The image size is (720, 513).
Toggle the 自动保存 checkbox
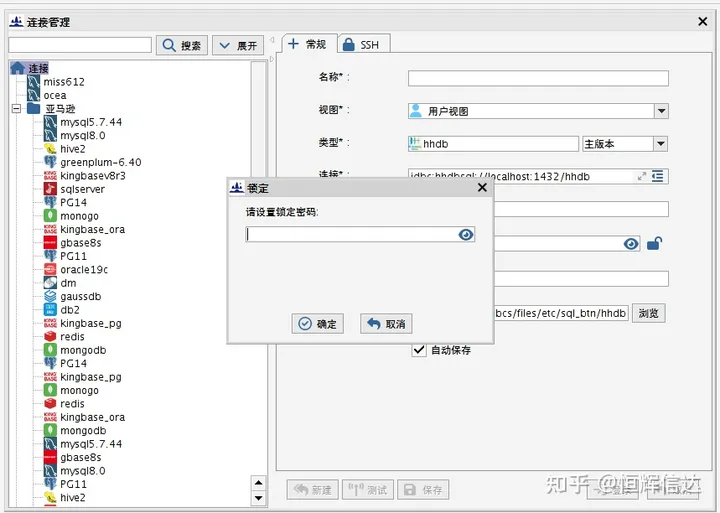coord(419,350)
